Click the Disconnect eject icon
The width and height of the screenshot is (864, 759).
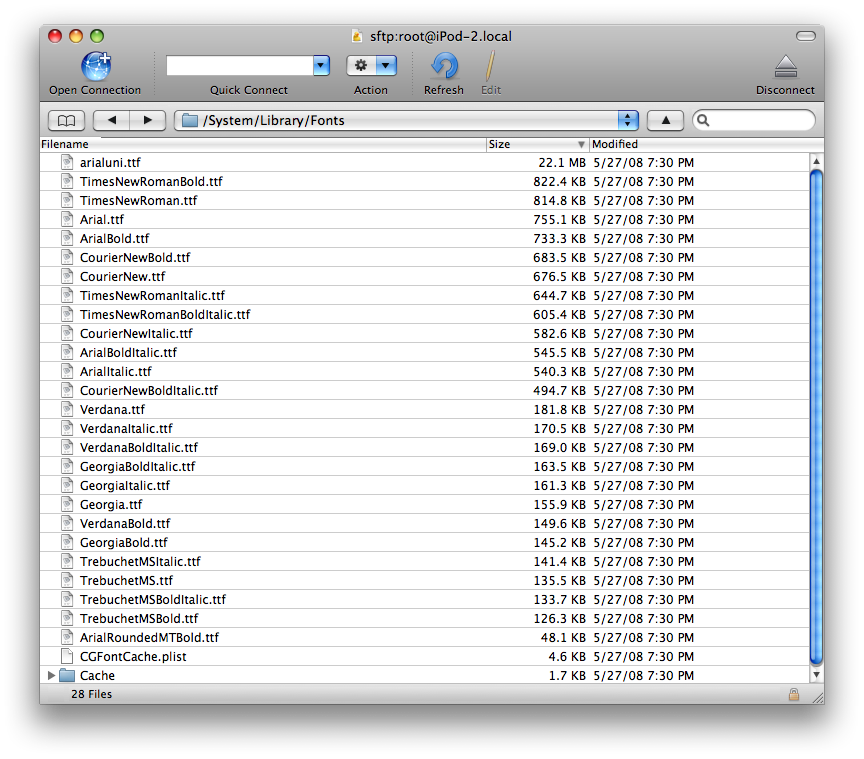tap(786, 66)
